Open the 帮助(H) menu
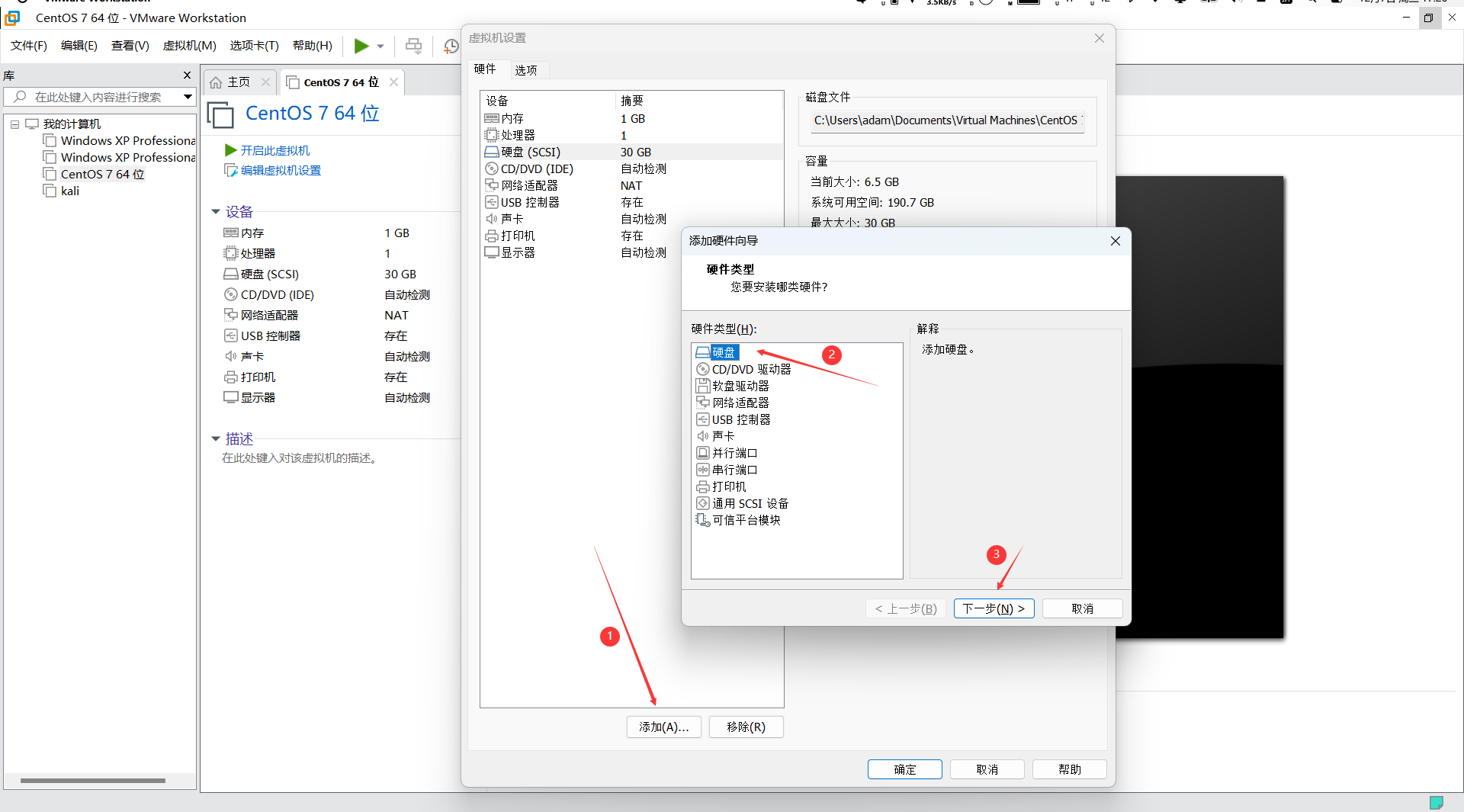1464x812 pixels. tap(313, 46)
